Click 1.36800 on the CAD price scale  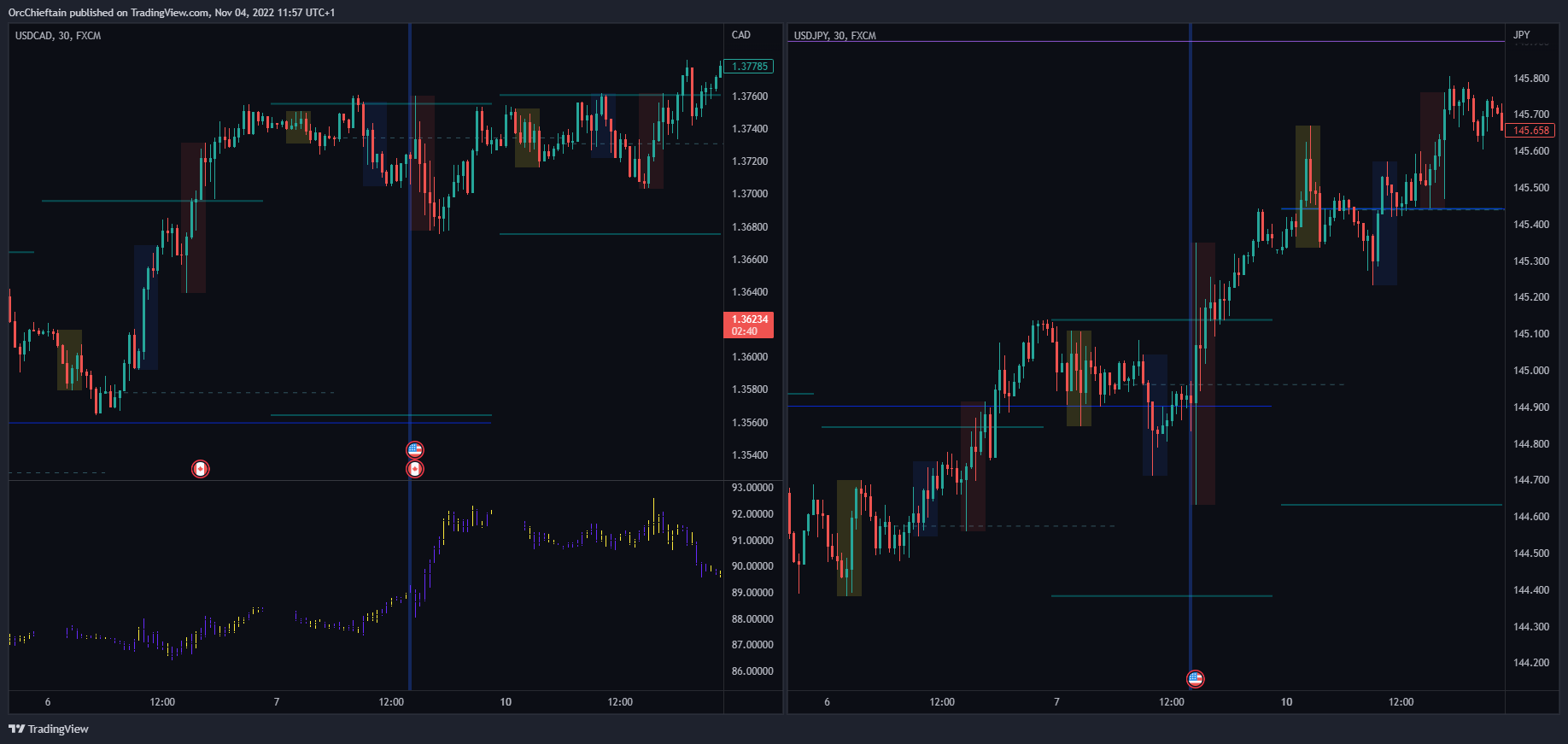[x=750, y=227]
